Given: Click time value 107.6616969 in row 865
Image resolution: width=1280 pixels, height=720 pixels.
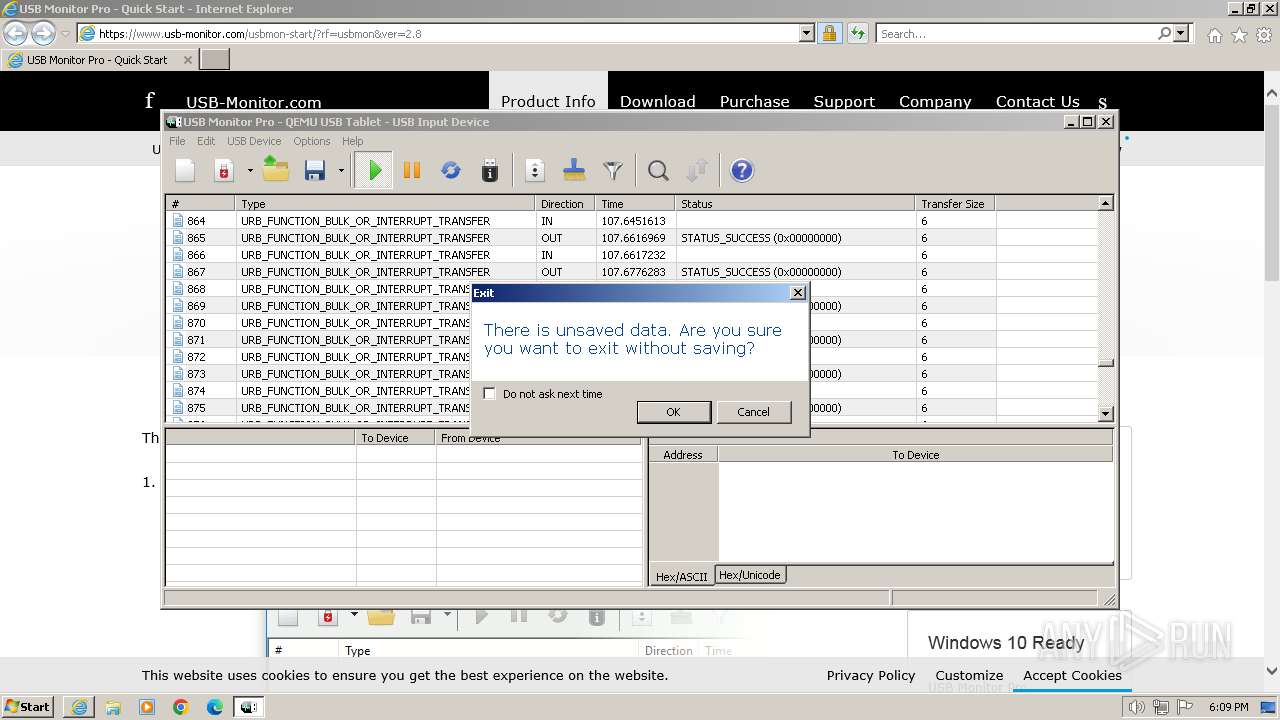Looking at the screenshot, I should pyautogui.click(x=633, y=238).
